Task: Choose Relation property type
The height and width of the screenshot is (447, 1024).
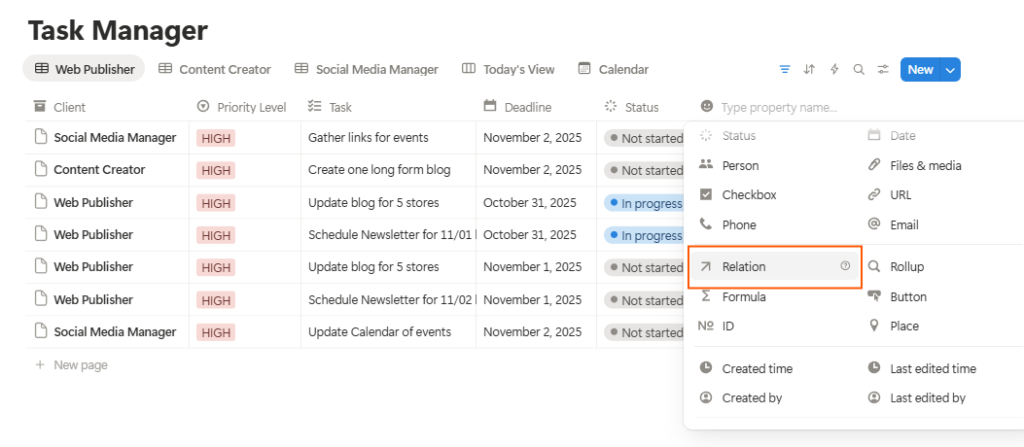Action: pyautogui.click(x=744, y=267)
